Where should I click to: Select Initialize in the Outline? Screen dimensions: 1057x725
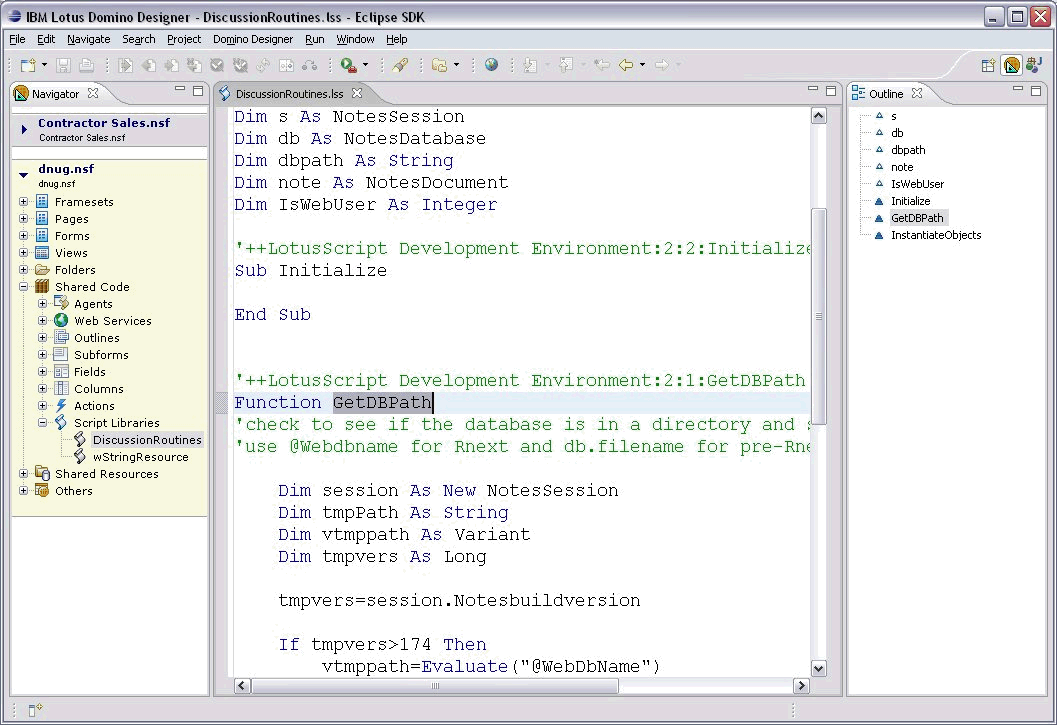(x=910, y=201)
